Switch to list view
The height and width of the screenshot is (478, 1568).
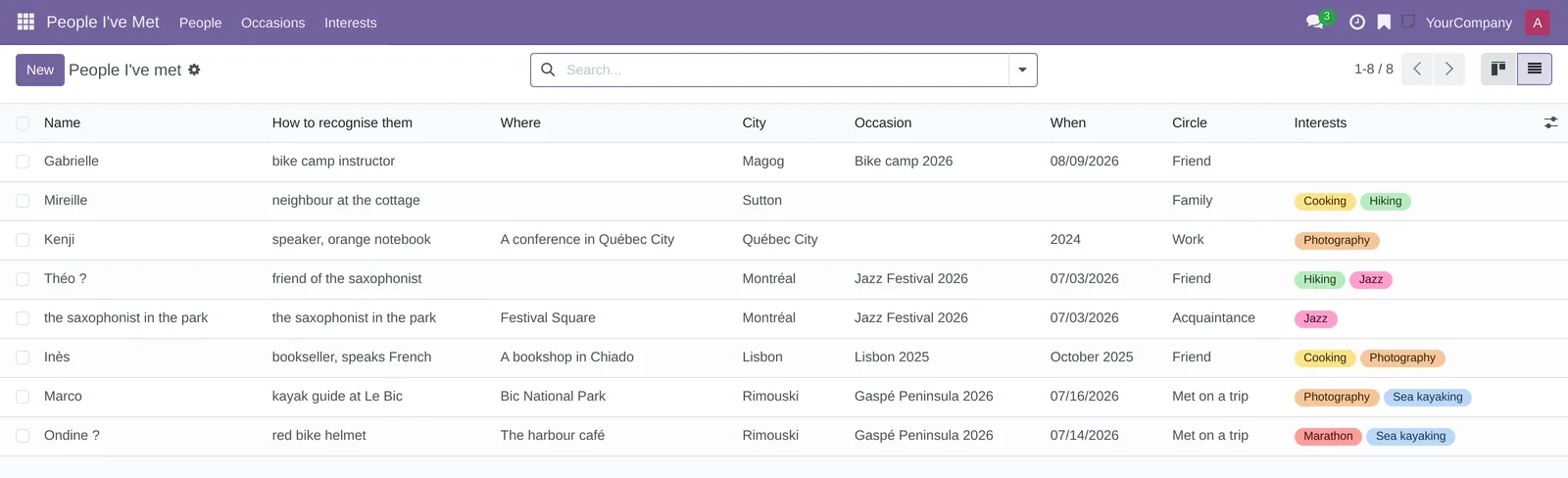click(1535, 70)
